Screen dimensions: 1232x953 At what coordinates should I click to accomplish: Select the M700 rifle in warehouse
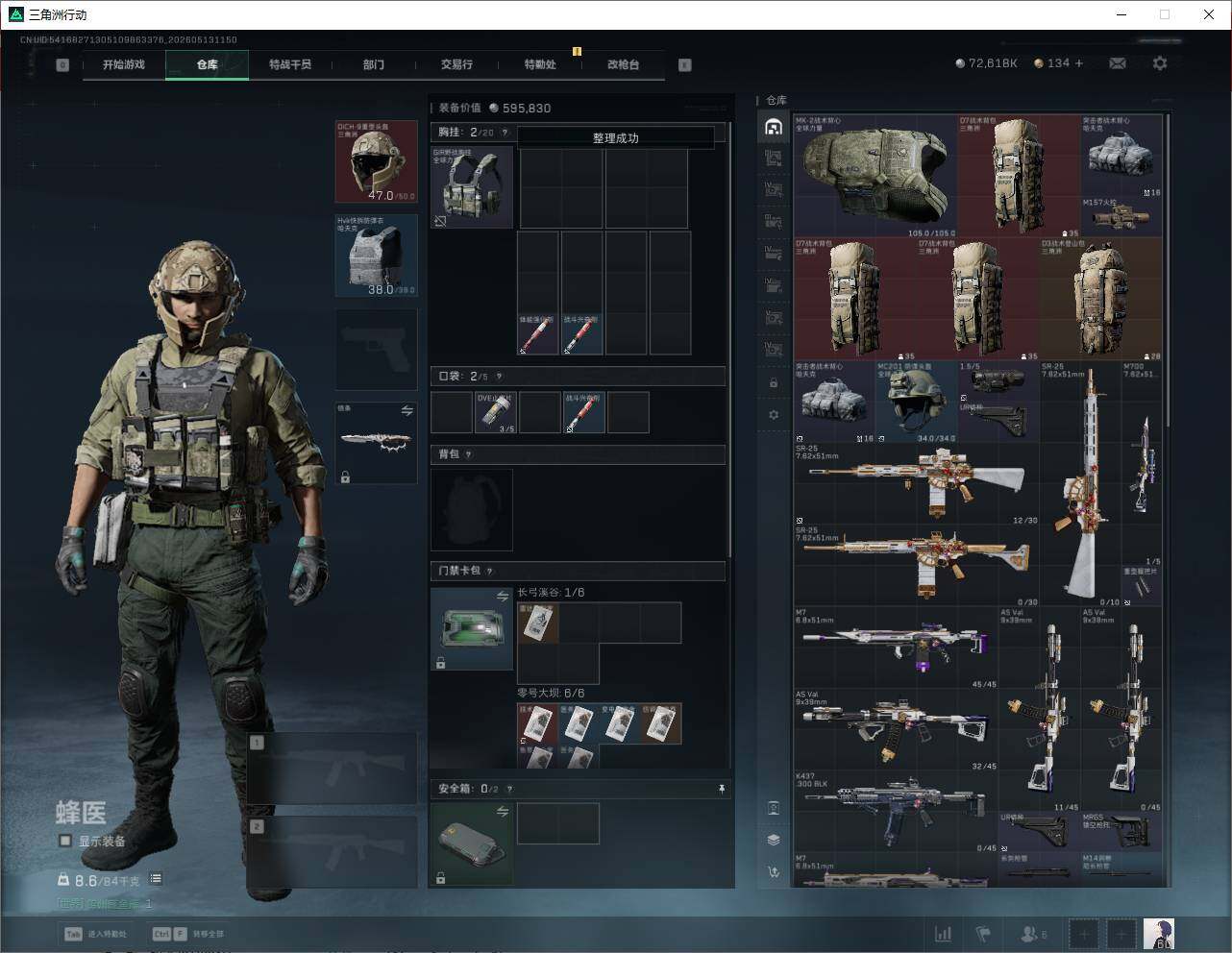1142,464
